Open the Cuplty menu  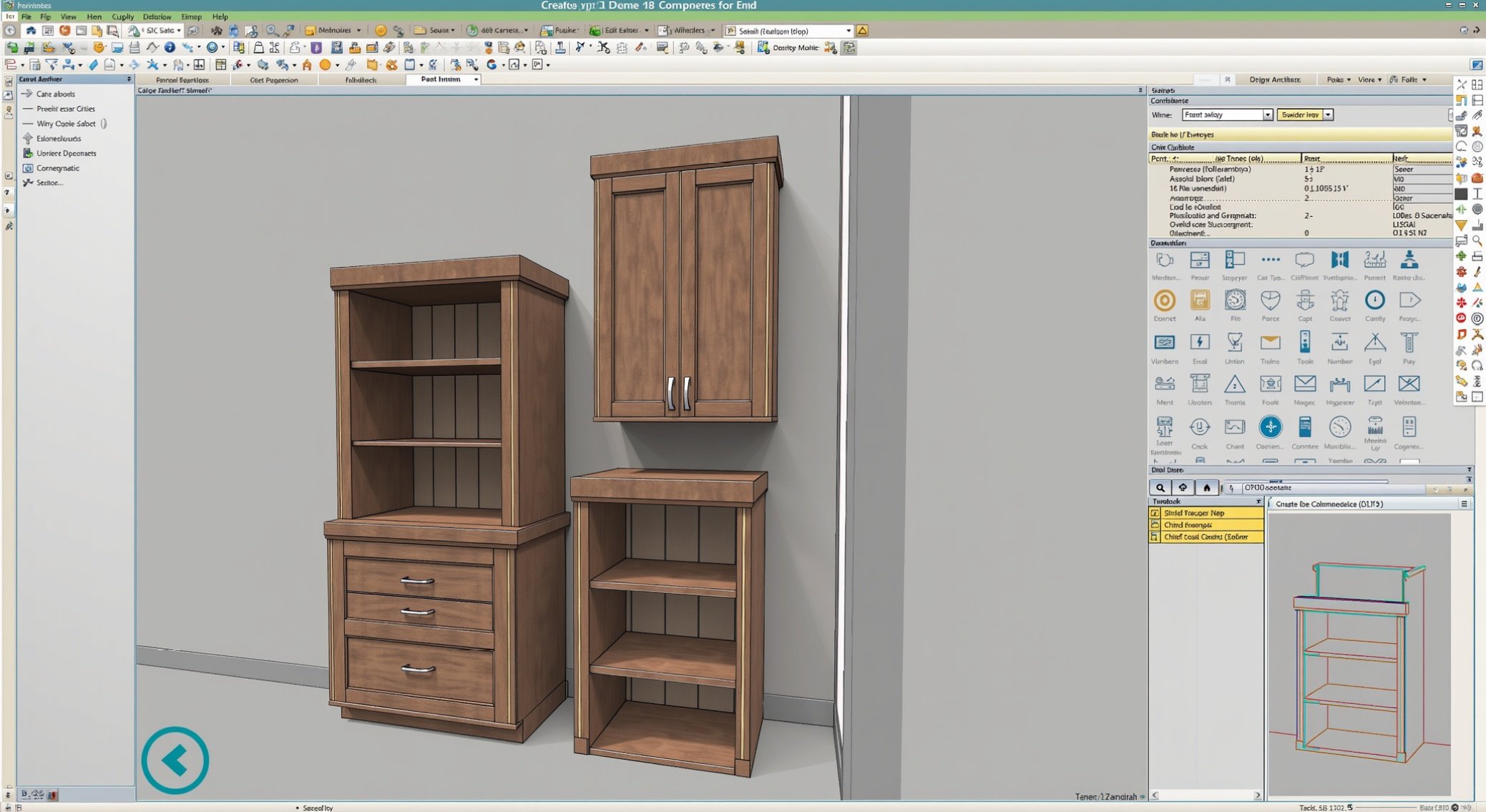click(x=122, y=16)
